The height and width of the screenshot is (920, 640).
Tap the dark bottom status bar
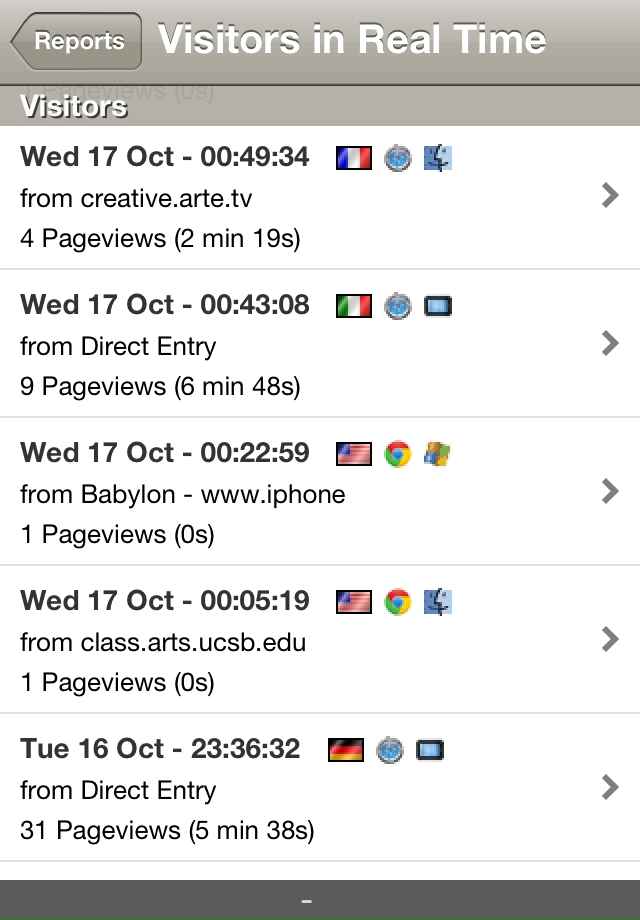point(320,900)
